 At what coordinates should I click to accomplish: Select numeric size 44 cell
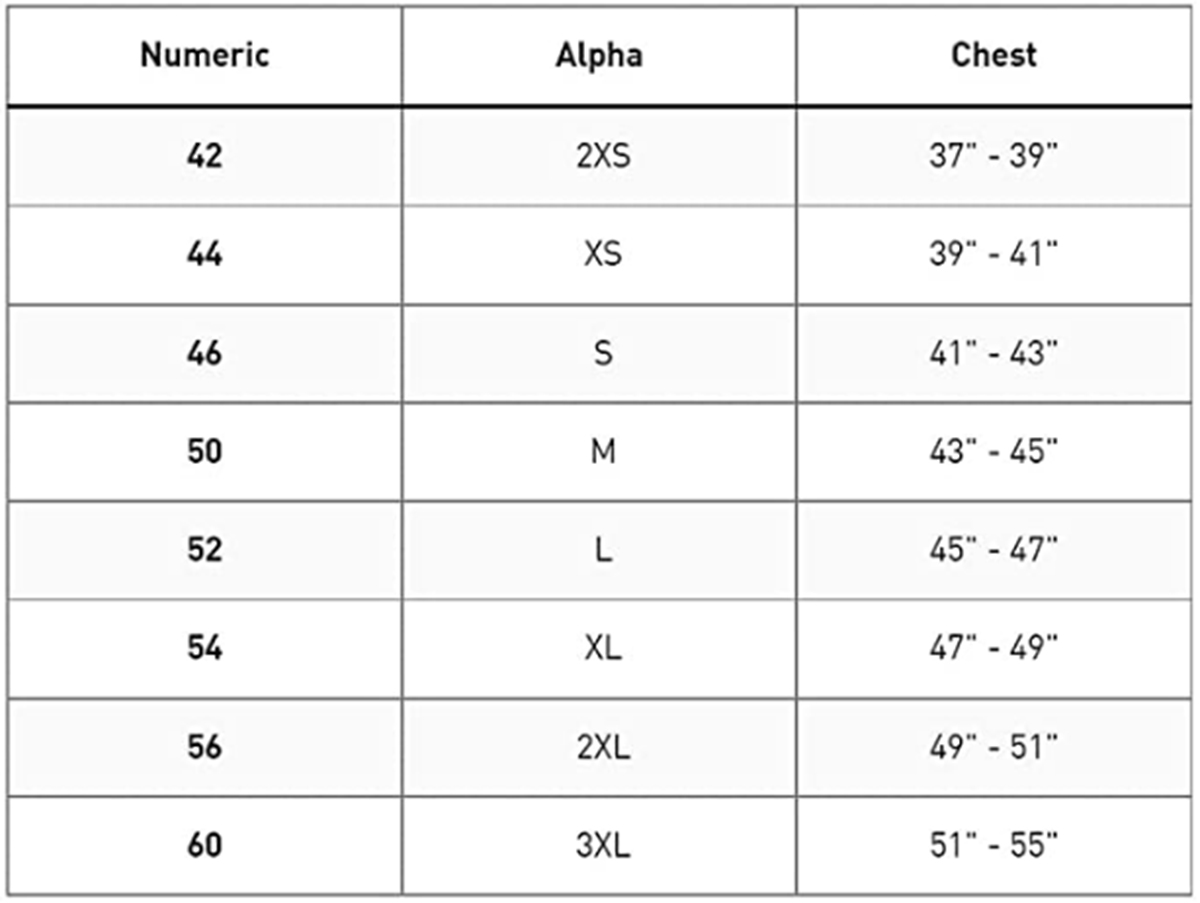coord(204,254)
